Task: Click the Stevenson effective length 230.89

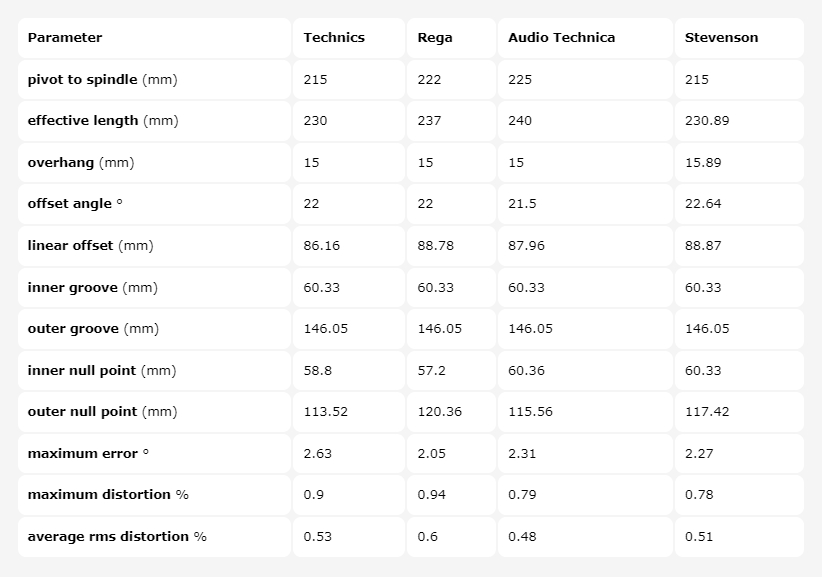Action: click(x=707, y=121)
